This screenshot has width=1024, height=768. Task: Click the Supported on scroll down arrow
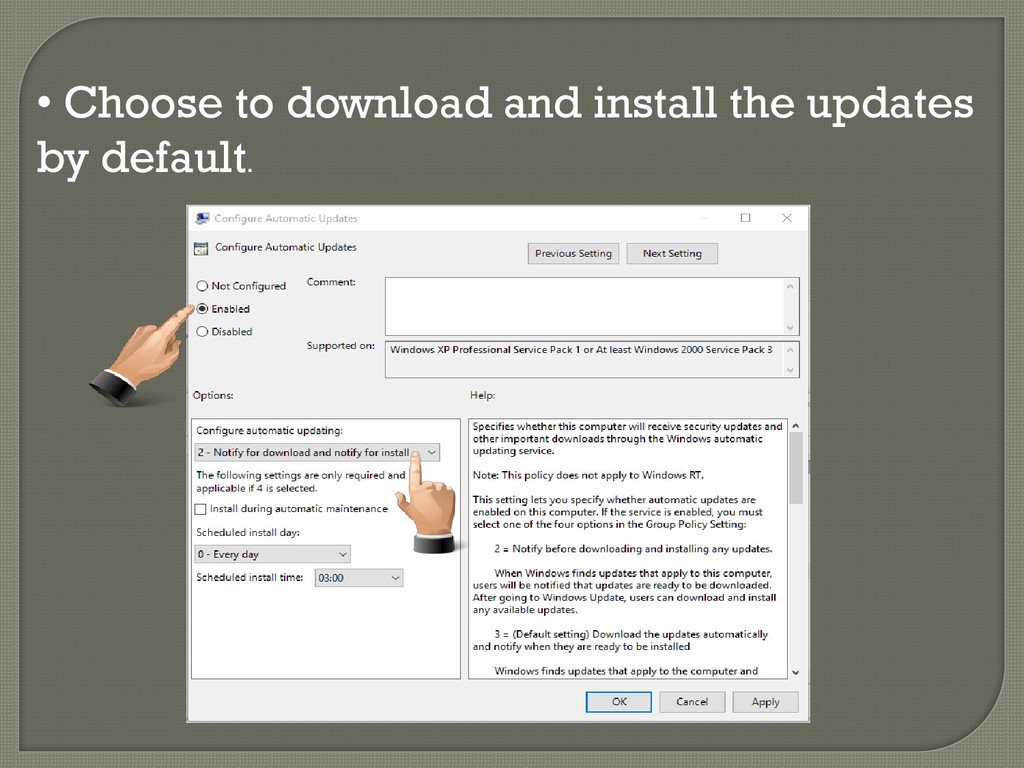pyautogui.click(x=790, y=370)
